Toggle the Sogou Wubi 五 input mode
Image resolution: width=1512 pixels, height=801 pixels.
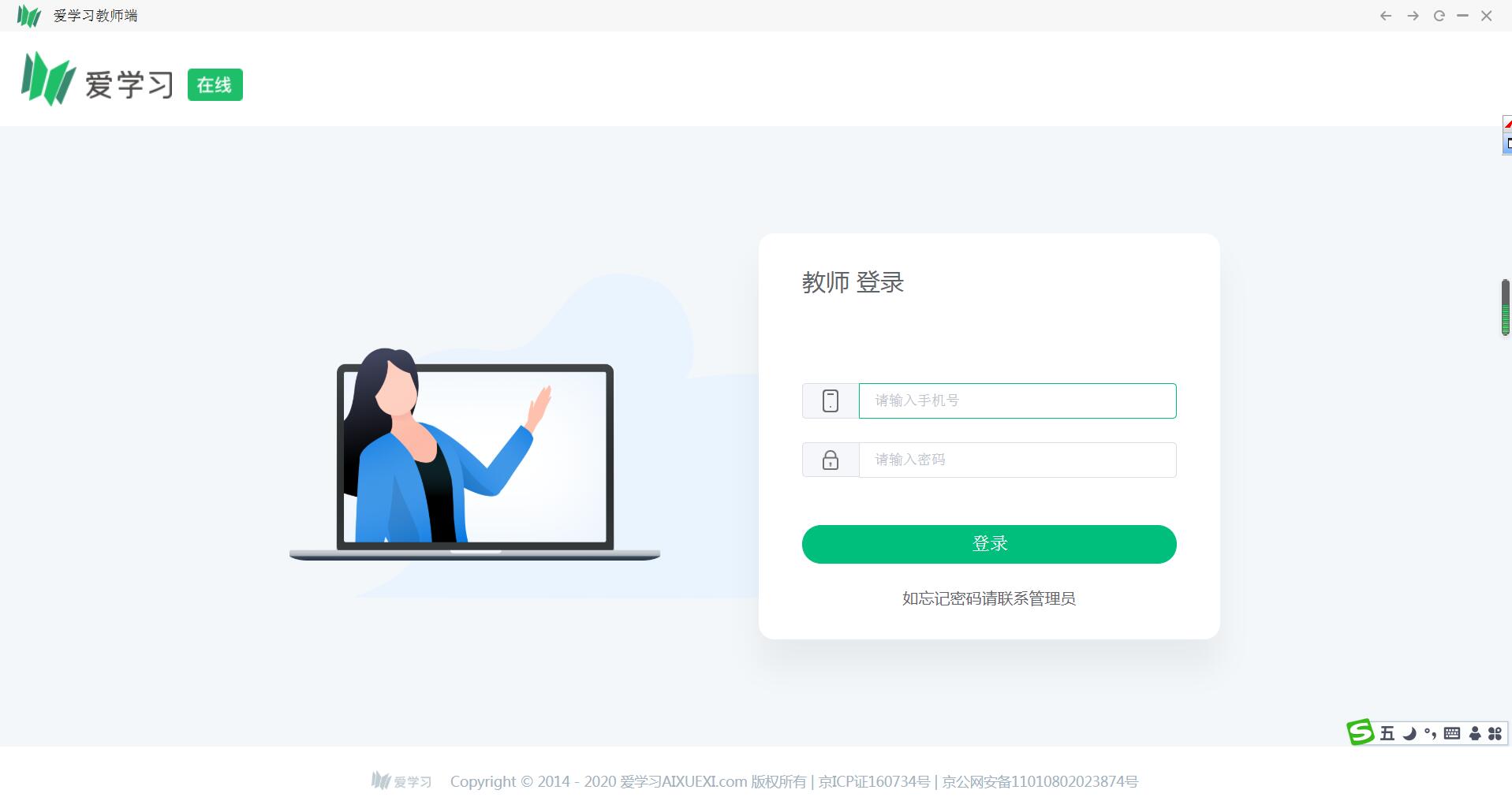point(1387,733)
